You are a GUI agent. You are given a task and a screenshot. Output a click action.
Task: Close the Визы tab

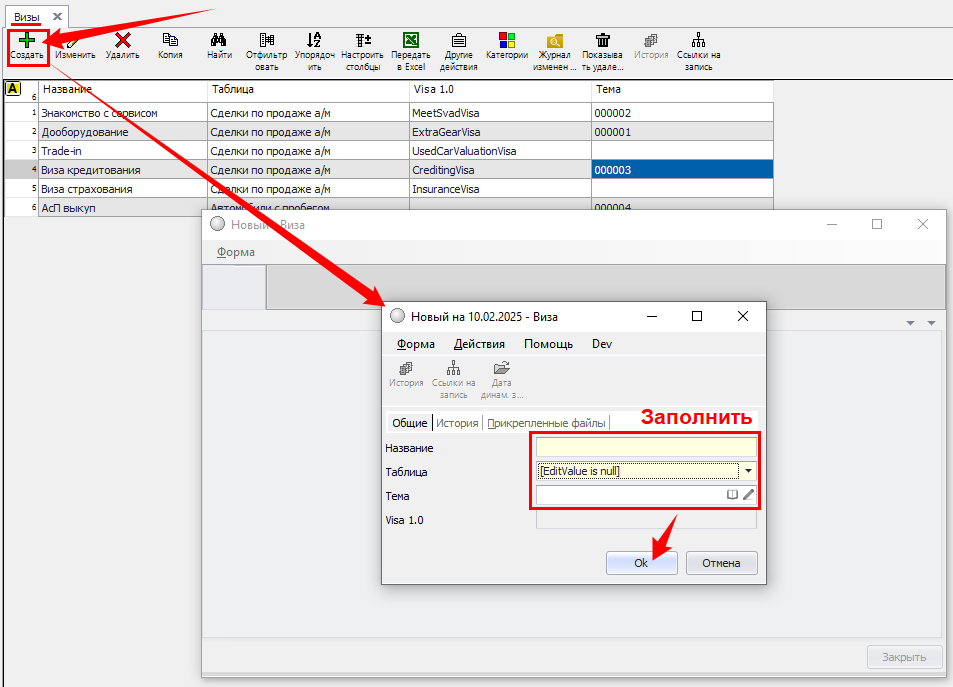pyautogui.click(x=58, y=17)
